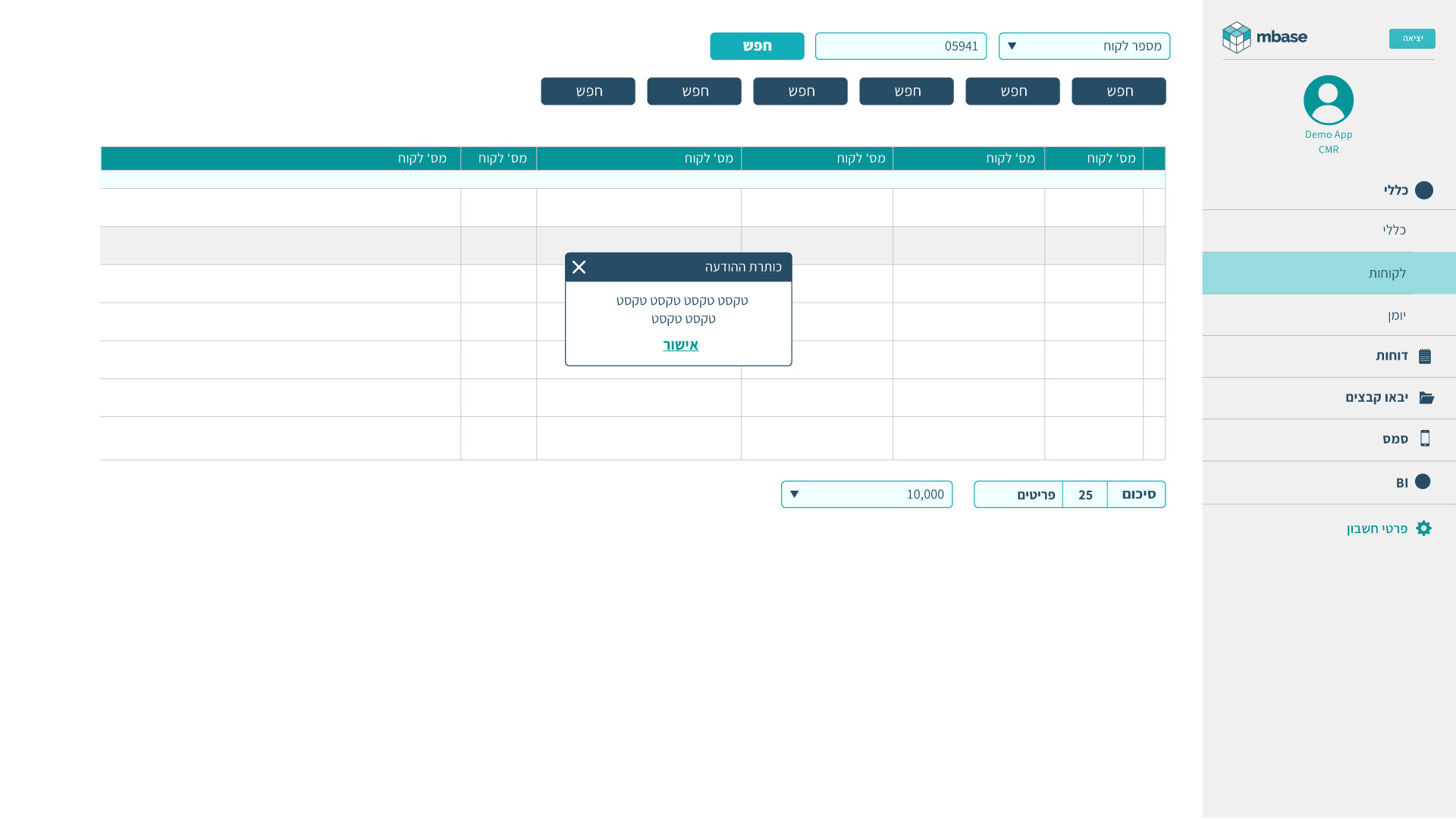
Task: Click the סמס mobile phone icon
Action: pyautogui.click(x=1425, y=438)
